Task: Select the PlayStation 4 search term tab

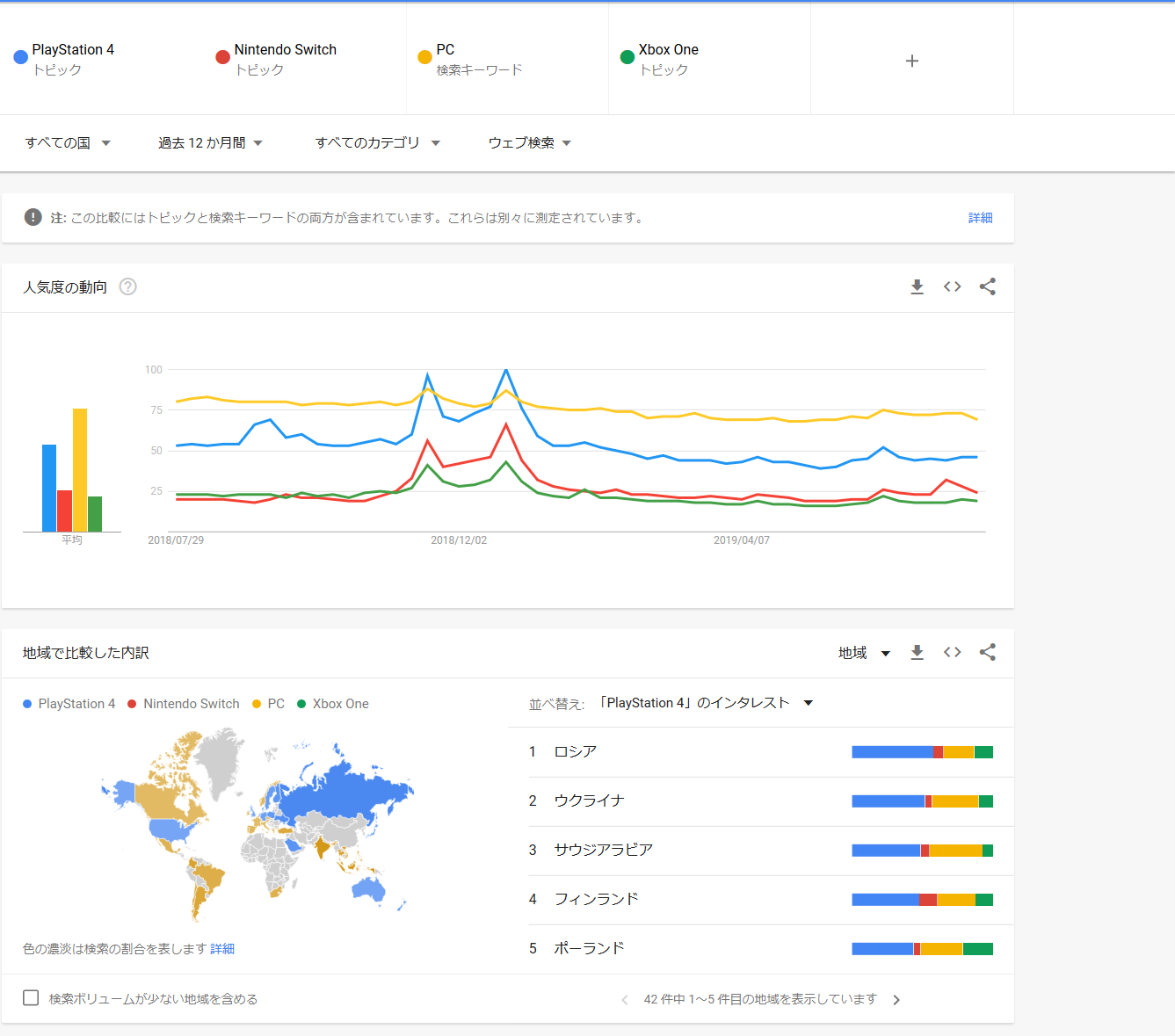Action: click(x=102, y=59)
